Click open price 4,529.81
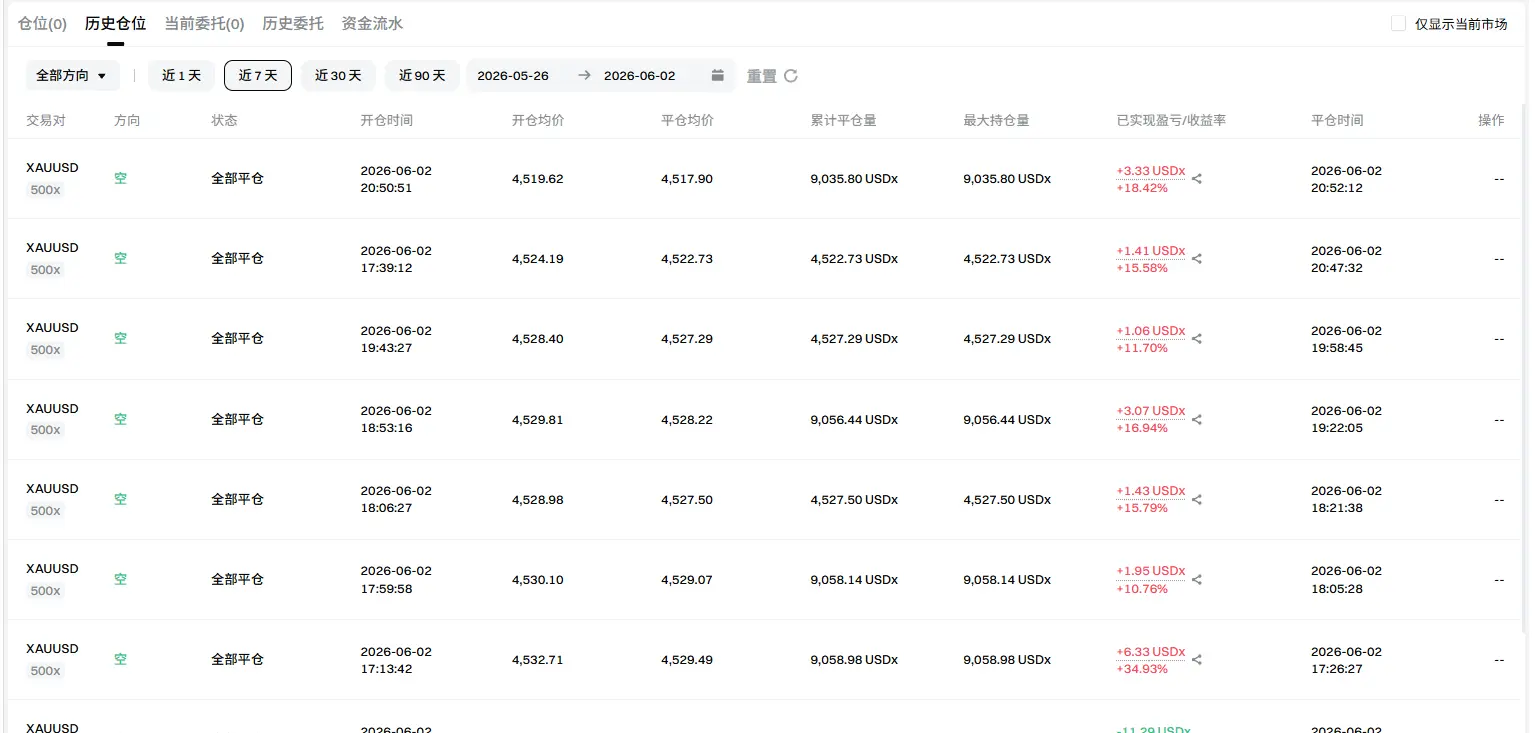Image resolution: width=1535 pixels, height=733 pixels. 537,420
